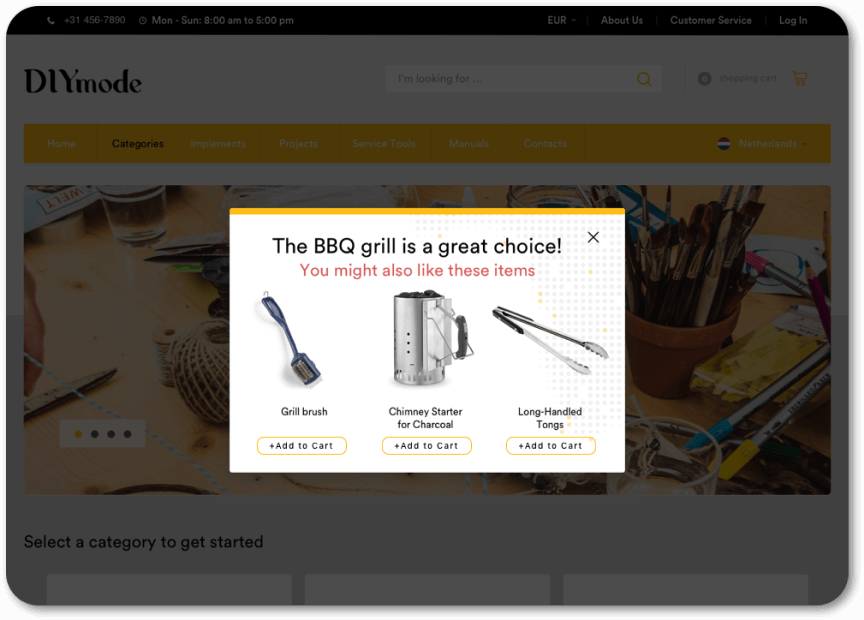864x620 pixels.
Task: Focus the "I'm looking for" search field
Action: pos(511,79)
